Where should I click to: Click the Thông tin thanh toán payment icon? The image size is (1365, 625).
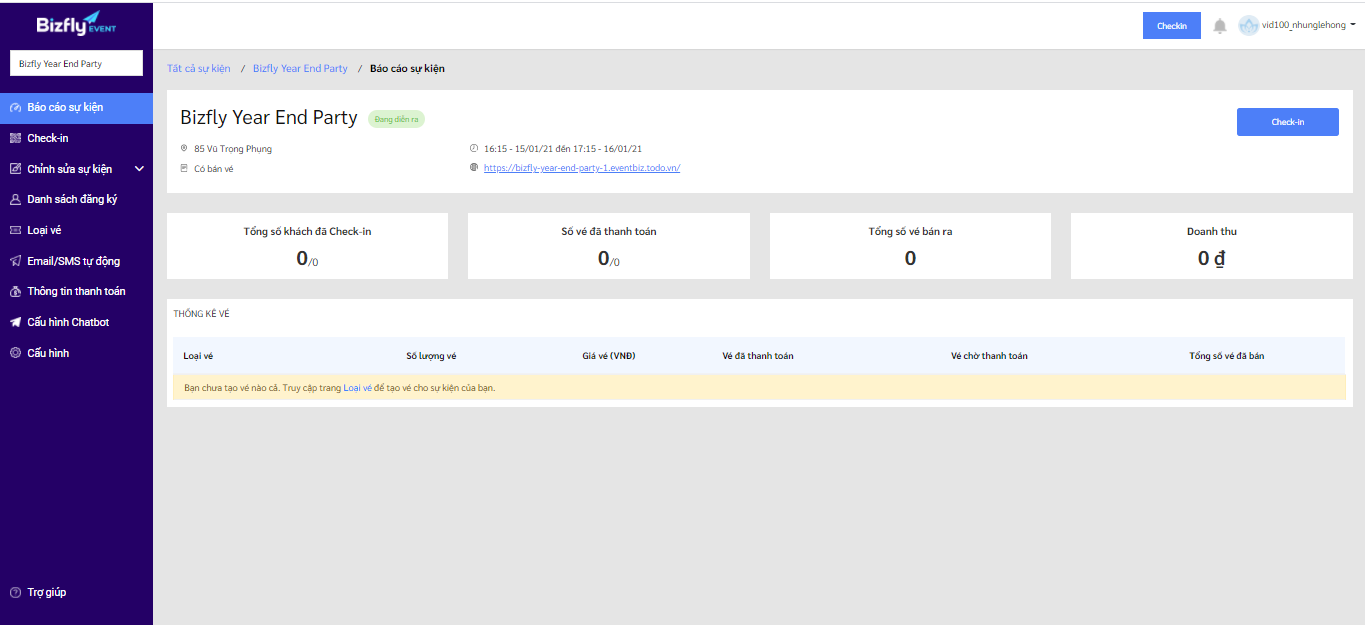tap(15, 291)
